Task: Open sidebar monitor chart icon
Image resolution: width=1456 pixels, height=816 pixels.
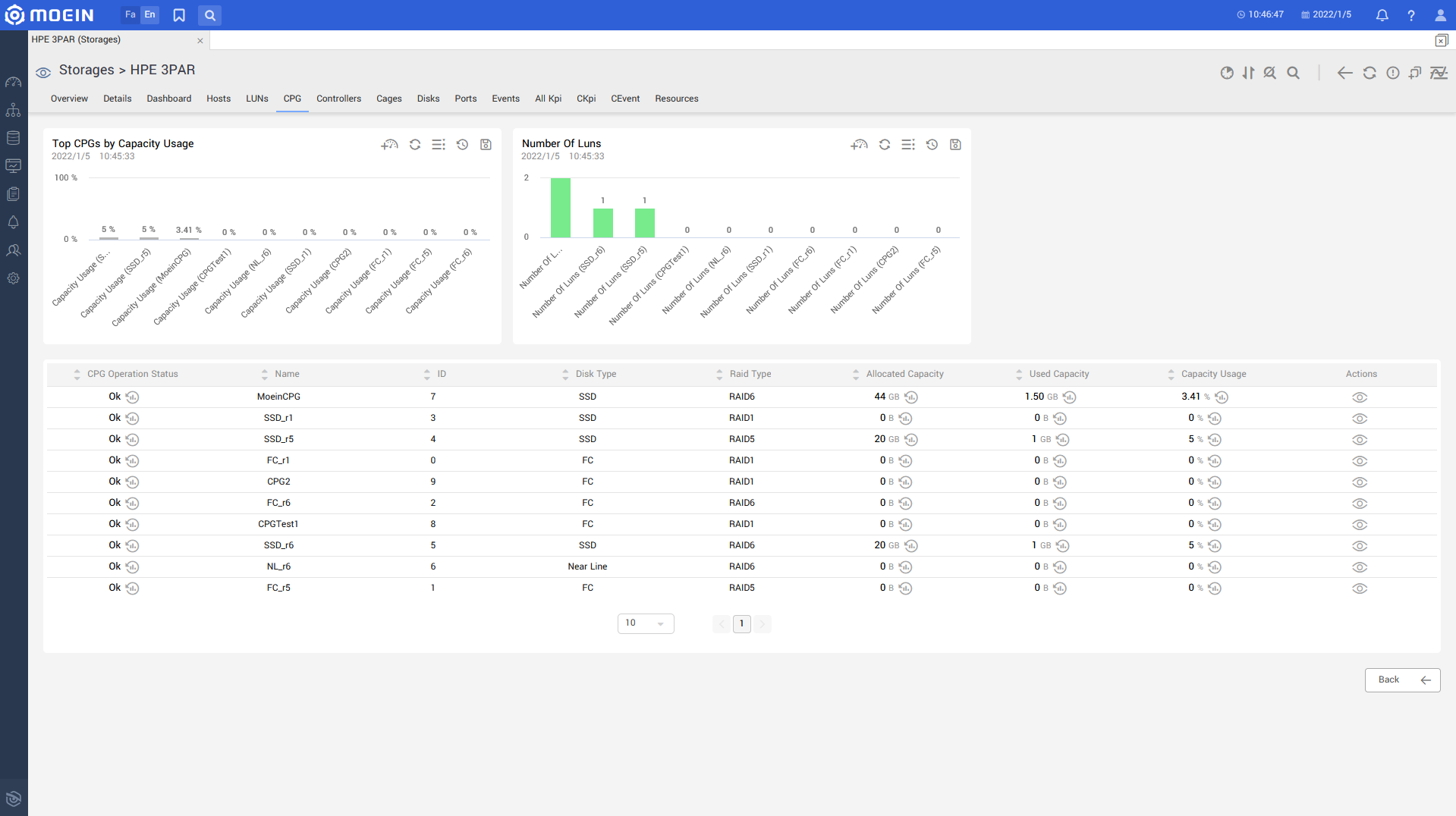Action: click(14, 166)
